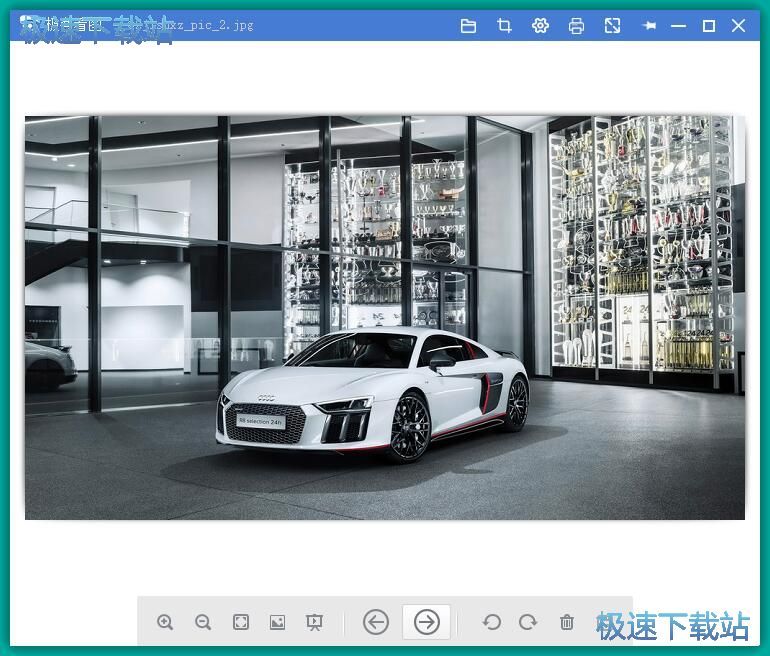Click the zoom out magnifier icon
The height and width of the screenshot is (656, 770).
coord(203,622)
